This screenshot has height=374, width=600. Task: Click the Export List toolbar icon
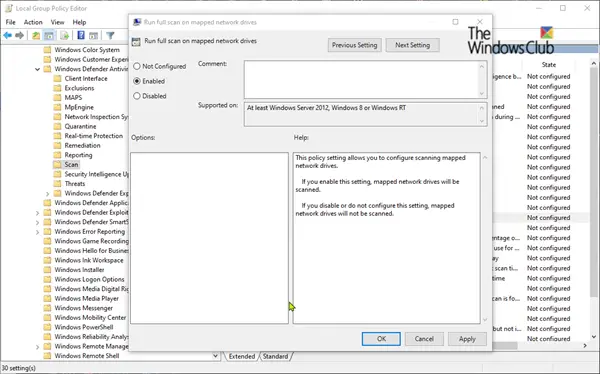point(65,36)
